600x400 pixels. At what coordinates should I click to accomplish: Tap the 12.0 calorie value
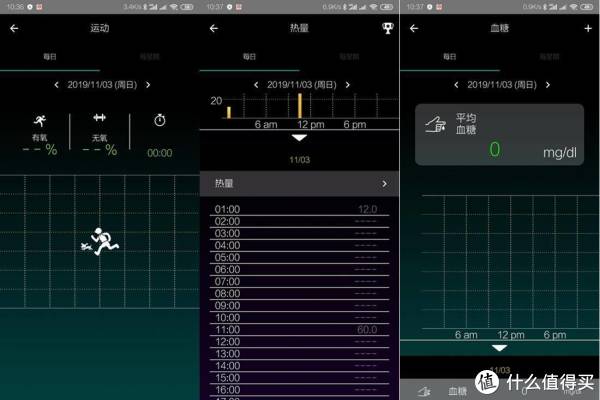click(x=367, y=209)
